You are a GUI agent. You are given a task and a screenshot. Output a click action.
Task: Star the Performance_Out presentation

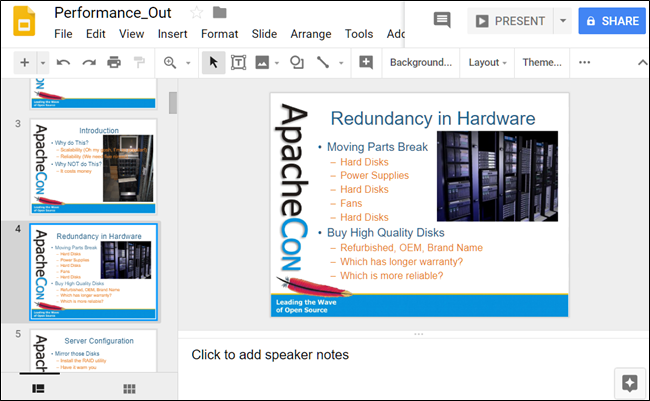pos(196,13)
